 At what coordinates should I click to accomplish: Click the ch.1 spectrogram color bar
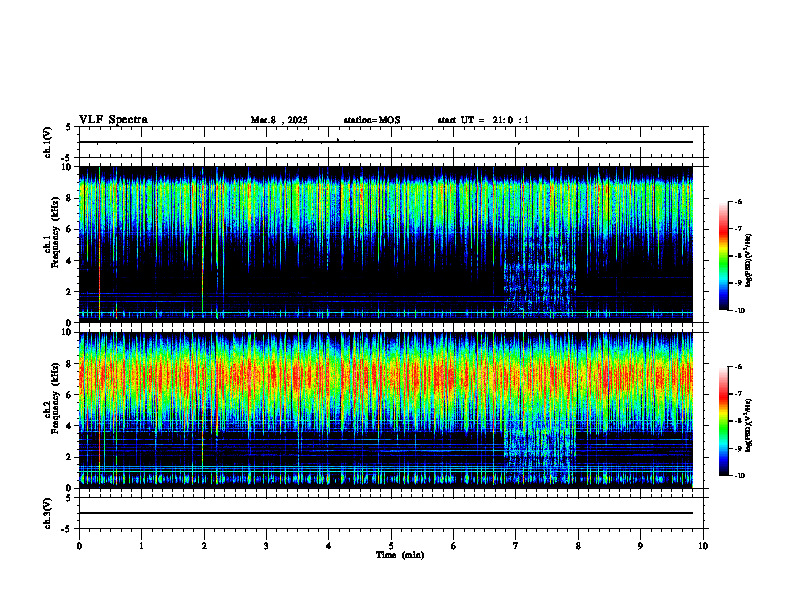coord(723,256)
